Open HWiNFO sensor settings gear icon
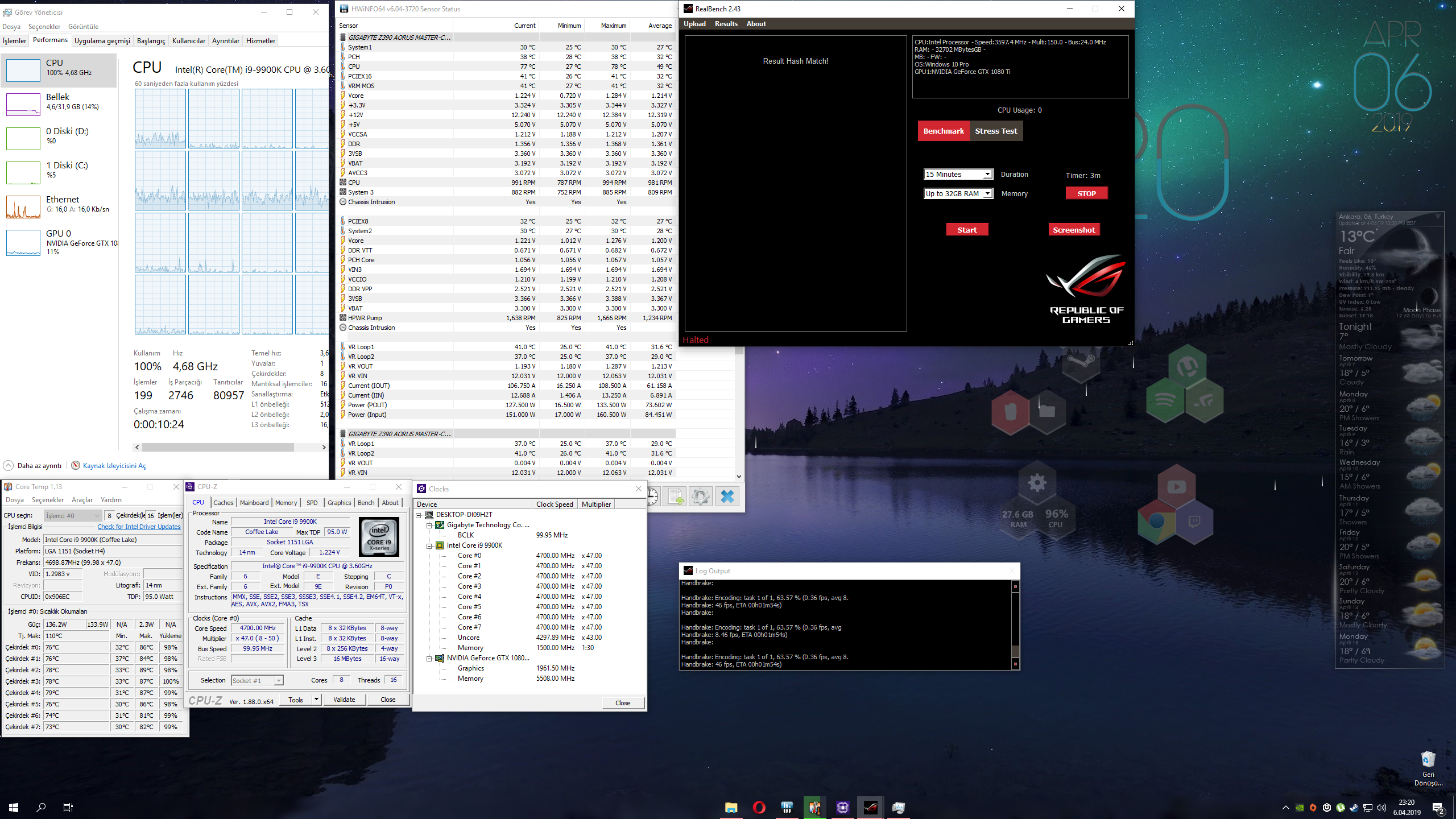This screenshot has height=819, width=1456. [701, 497]
